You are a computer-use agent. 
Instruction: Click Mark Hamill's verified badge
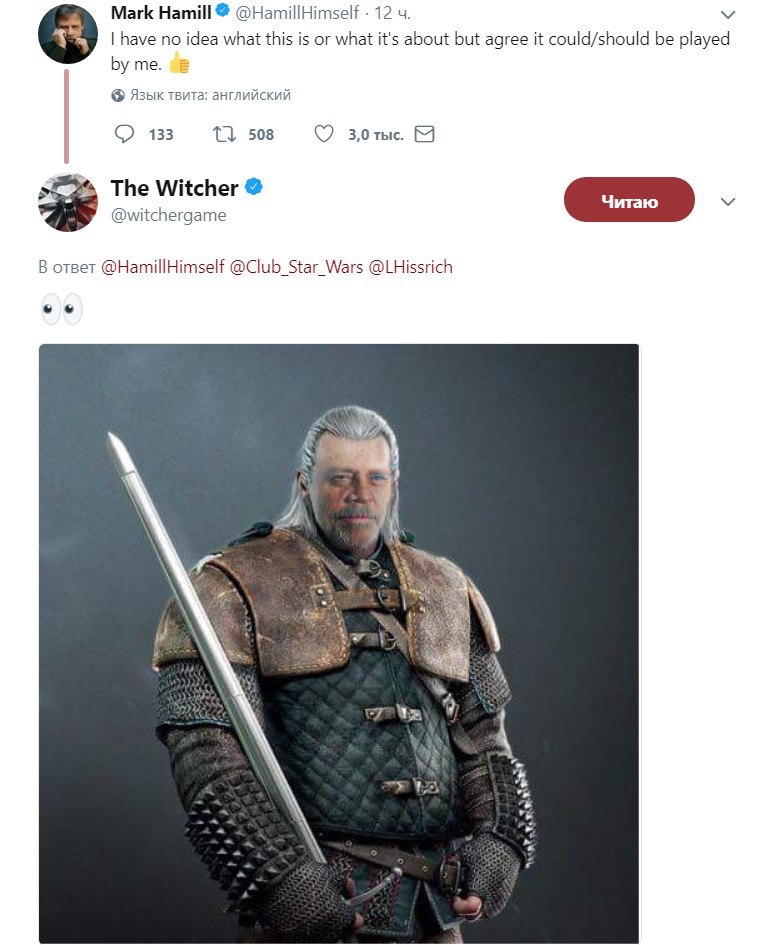coord(223,14)
